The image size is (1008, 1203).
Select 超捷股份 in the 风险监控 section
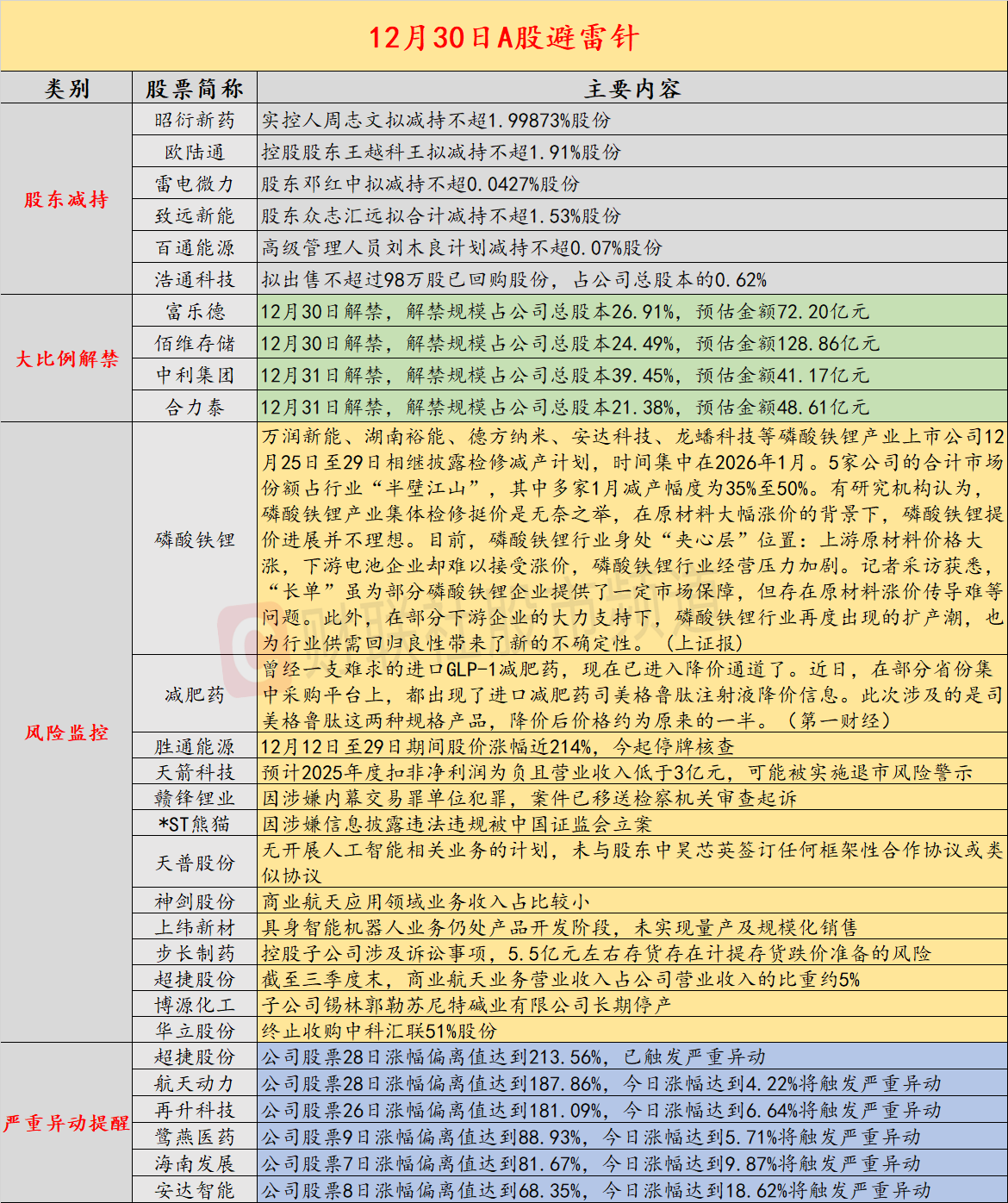pyautogui.click(x=195, y=979)
